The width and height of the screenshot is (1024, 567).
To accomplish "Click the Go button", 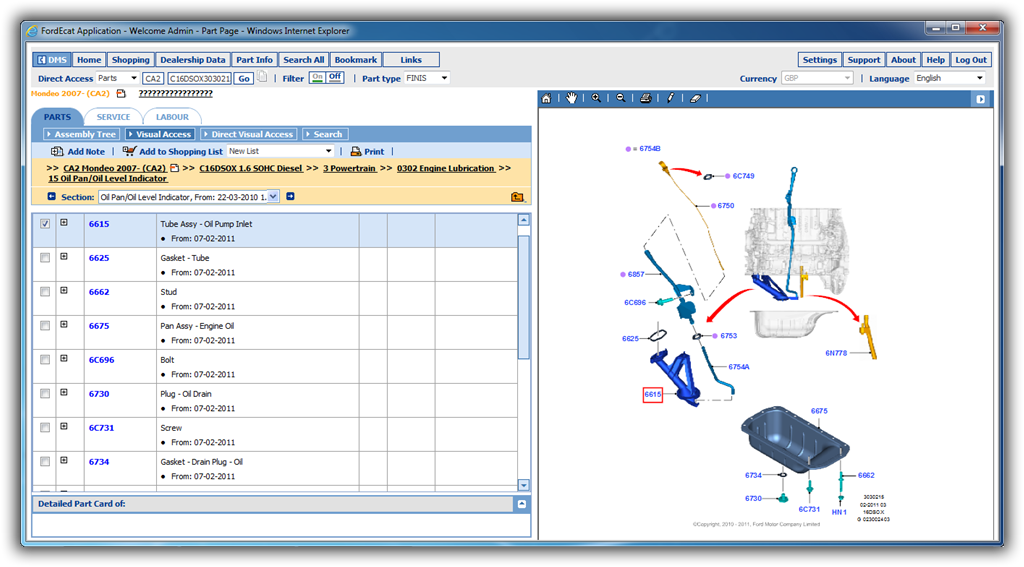I will (x=244, y=78).
